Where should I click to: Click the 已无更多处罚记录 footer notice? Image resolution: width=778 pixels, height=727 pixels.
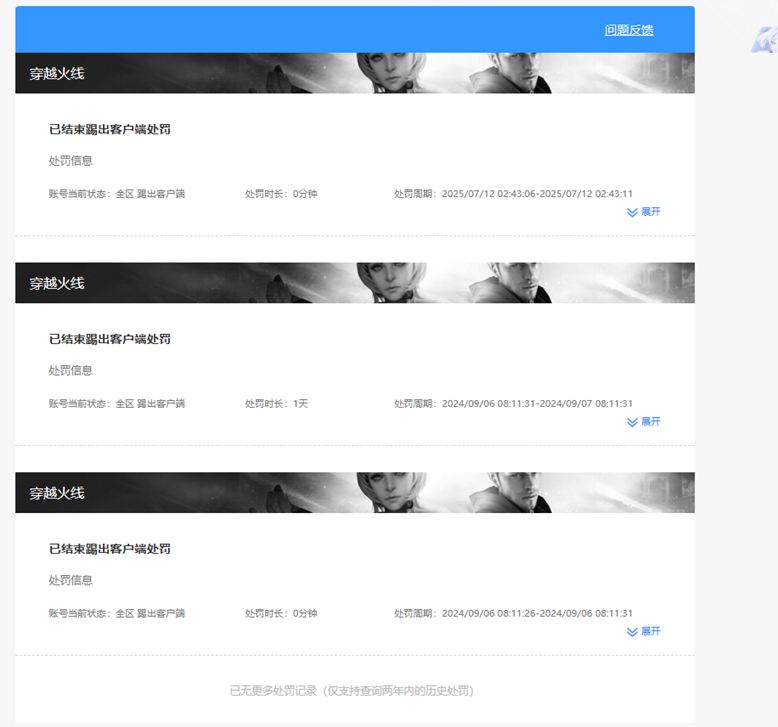point(352,691)
